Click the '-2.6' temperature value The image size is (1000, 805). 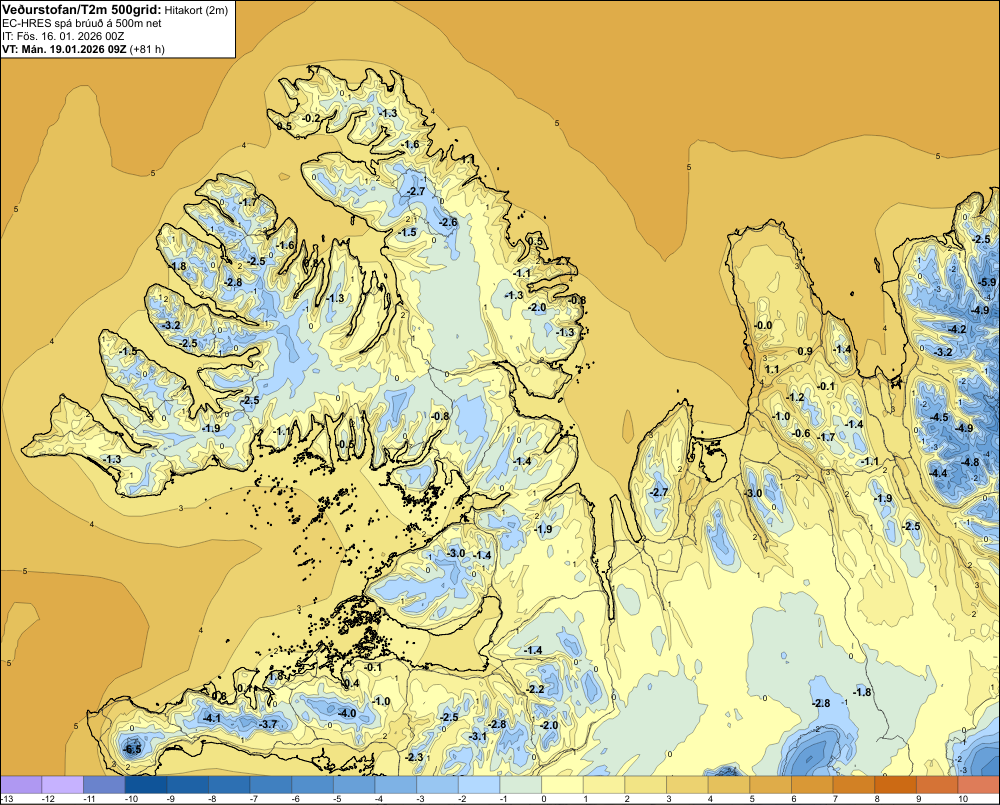click(x=448, y=222)
